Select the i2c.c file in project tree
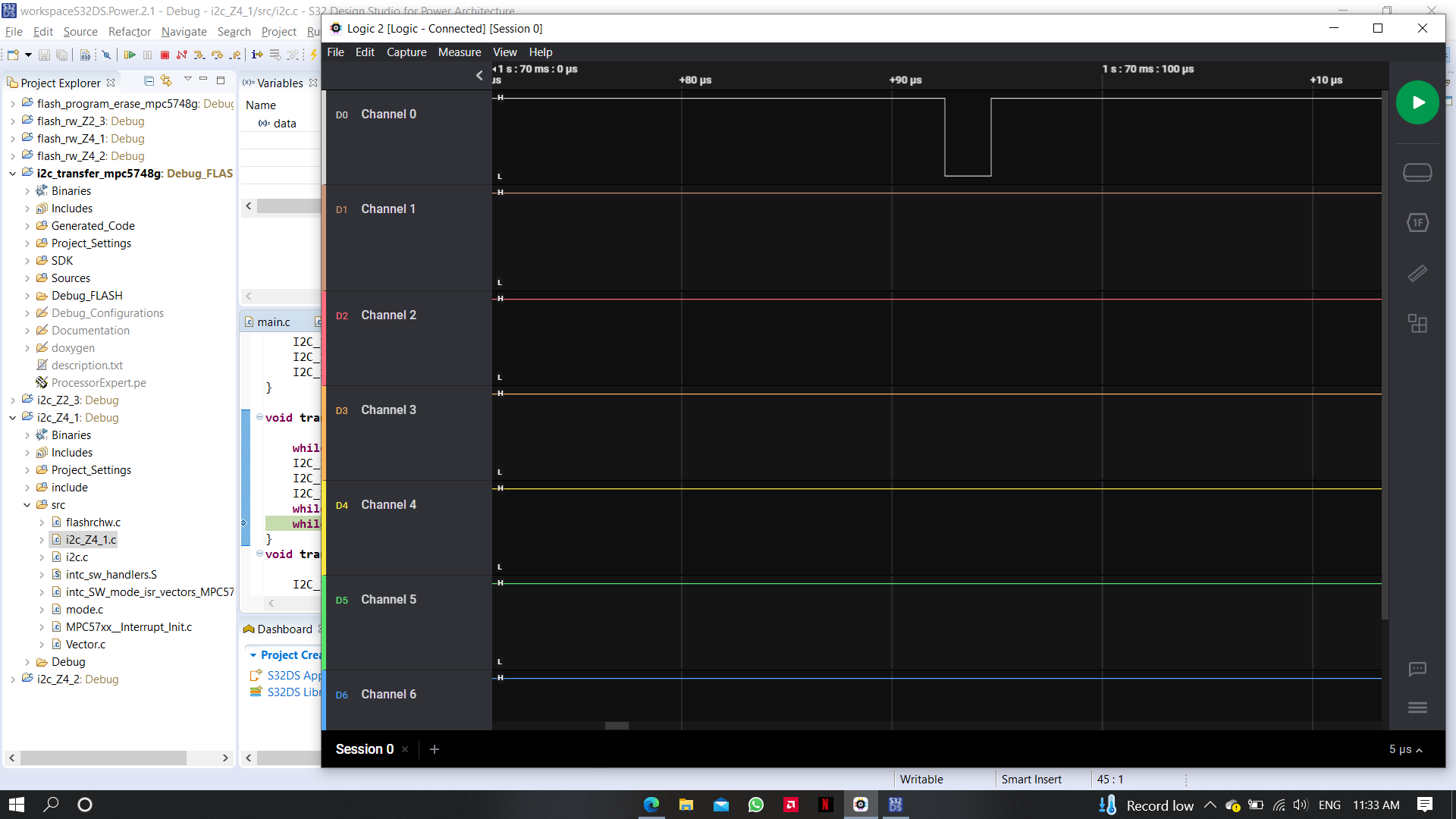The width and height of the screenshot is (1456, 819). coord(77,557)
